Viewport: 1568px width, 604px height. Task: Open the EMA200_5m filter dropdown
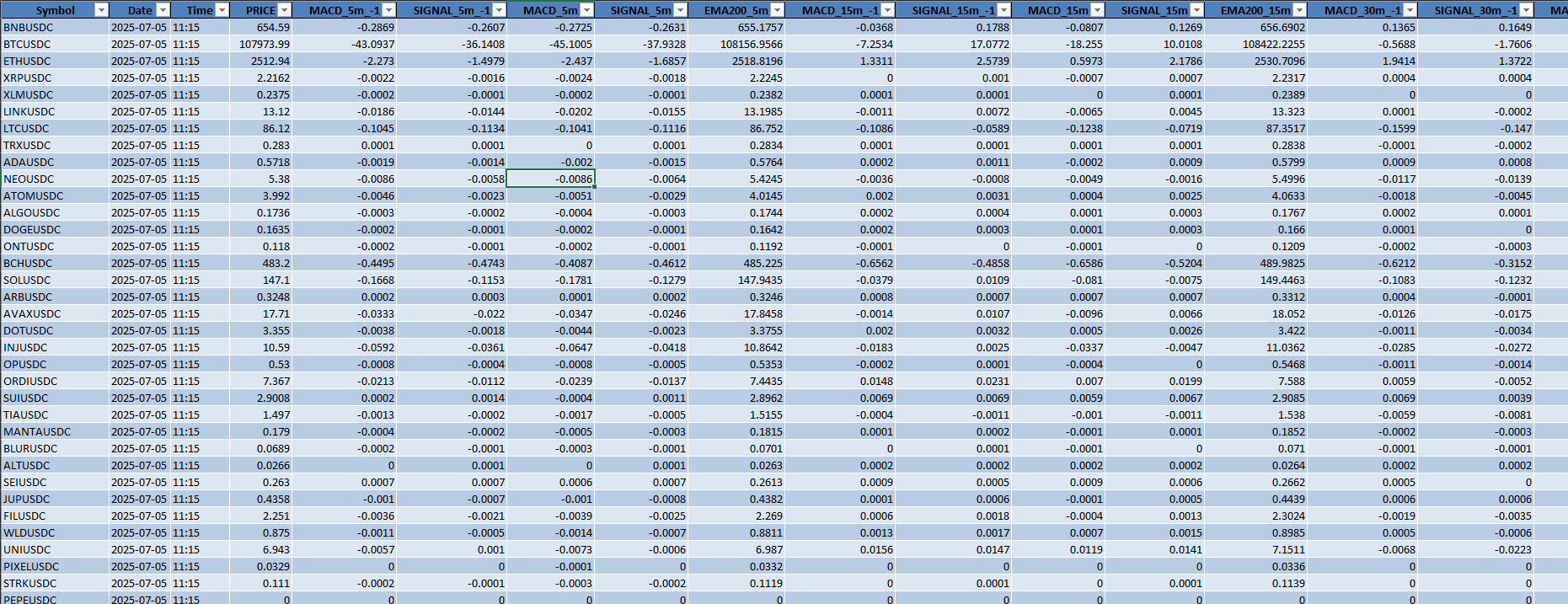(x=777, y=10)
